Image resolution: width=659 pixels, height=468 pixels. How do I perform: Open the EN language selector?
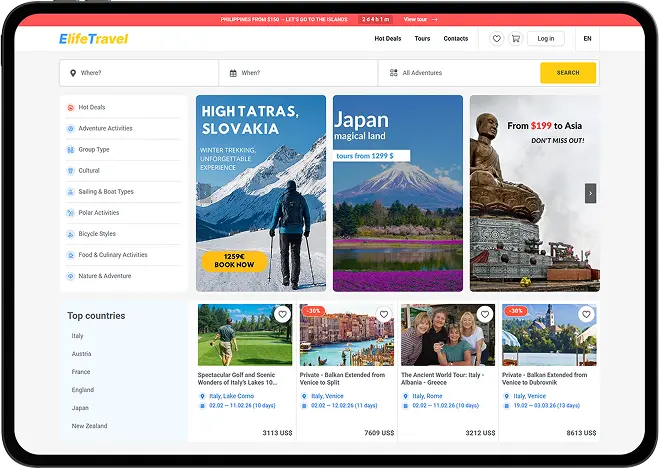tap(587, 39)
